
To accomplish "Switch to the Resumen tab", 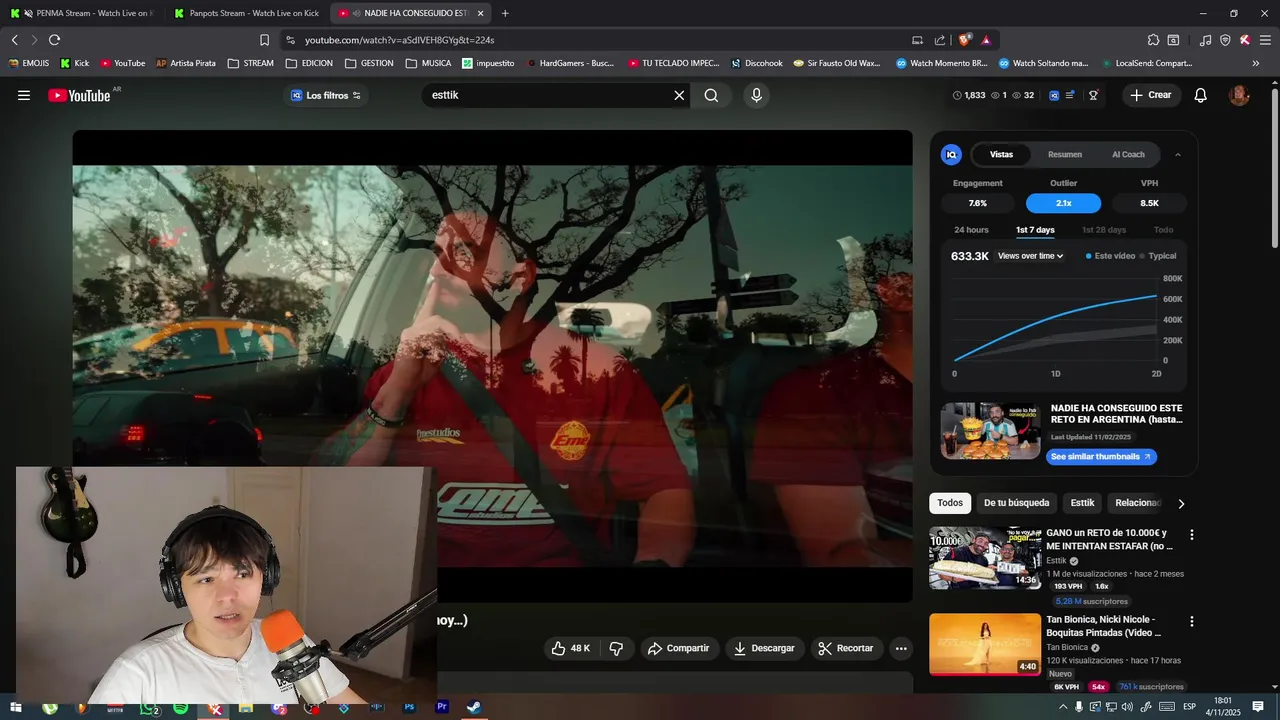I will pos(1065,154).
